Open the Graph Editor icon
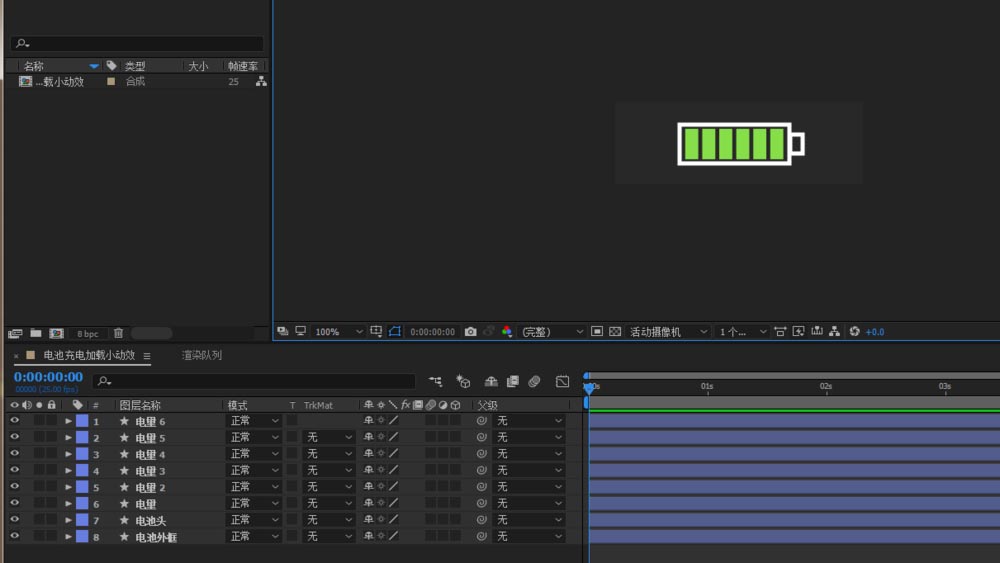This screenshot has height=563, width=1000. point(562,381)
